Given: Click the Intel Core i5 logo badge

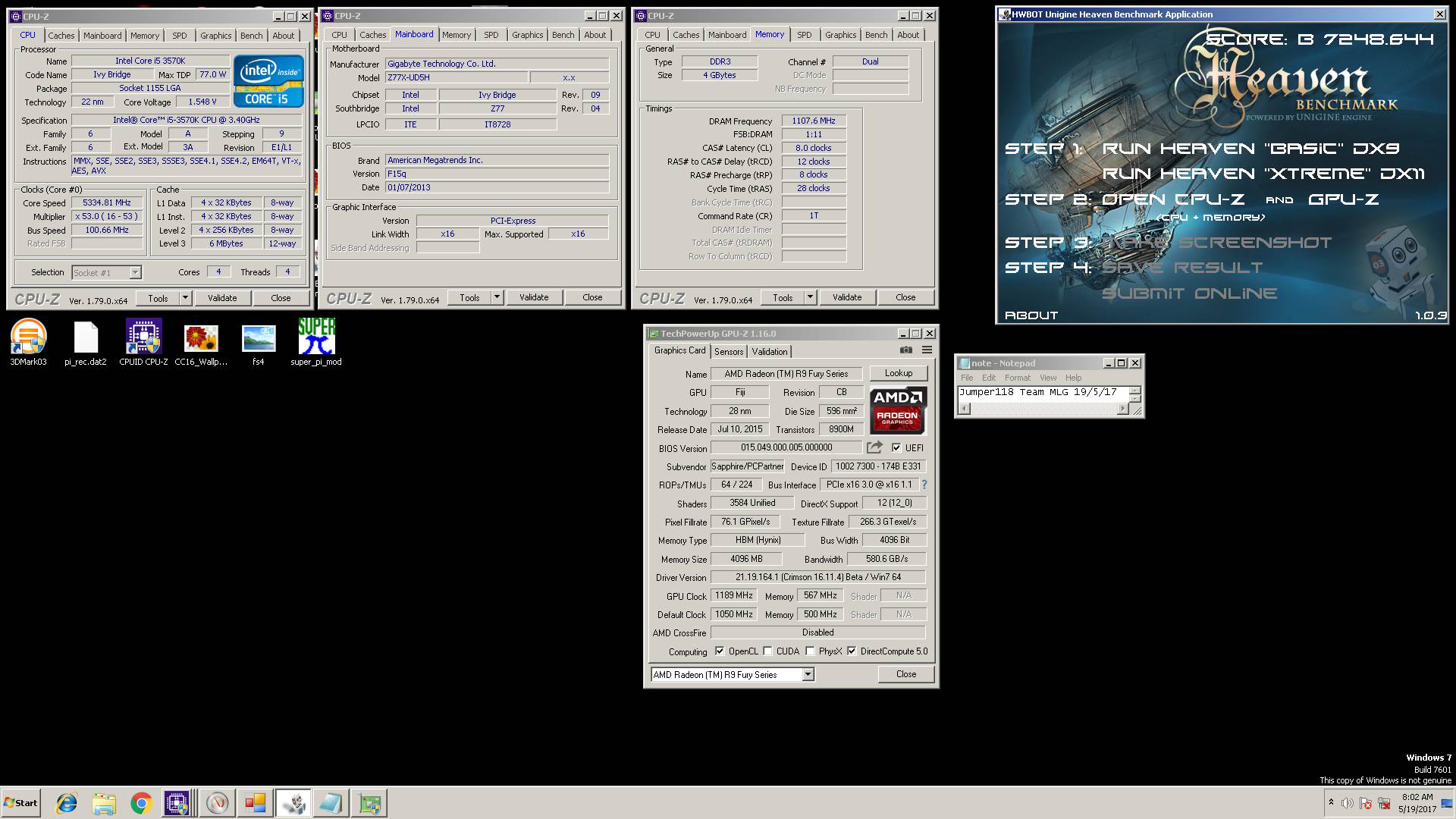Looking at the screenshot, I should [268, 80].
